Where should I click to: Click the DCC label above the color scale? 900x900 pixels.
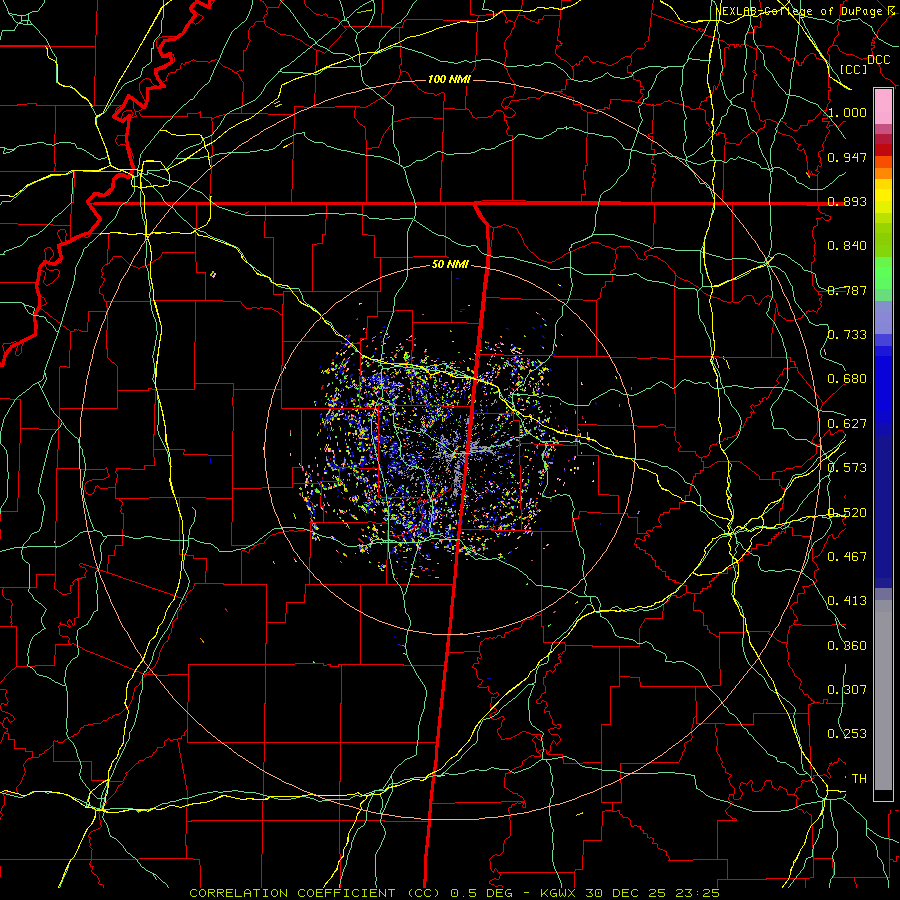[878, 60]
